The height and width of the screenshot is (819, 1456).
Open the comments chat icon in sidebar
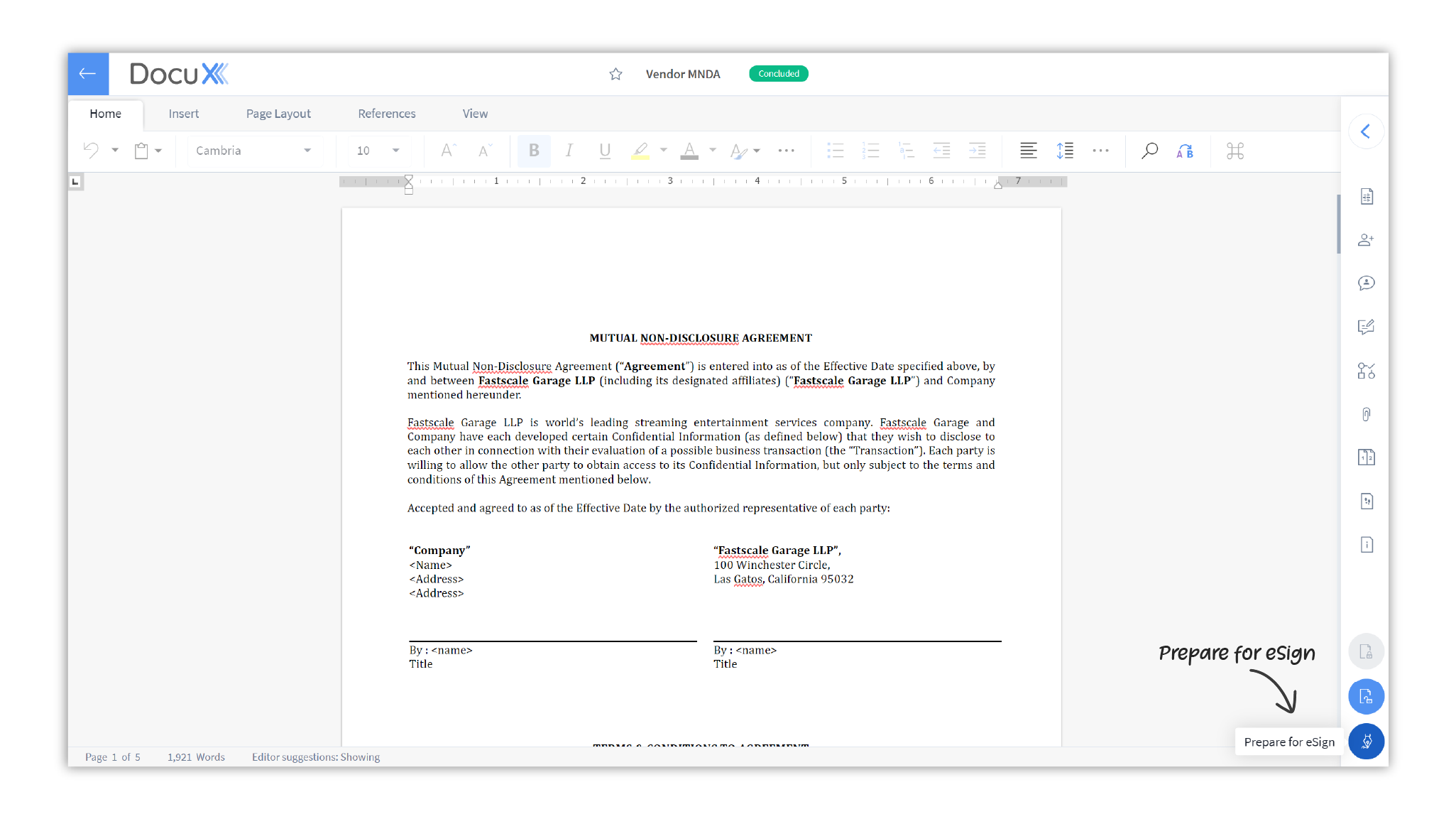[1367, 283]
